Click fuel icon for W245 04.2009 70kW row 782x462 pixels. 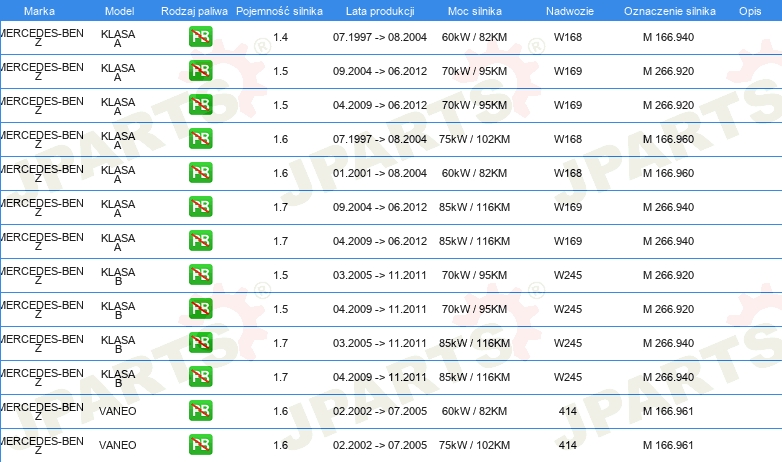(200, 308)
